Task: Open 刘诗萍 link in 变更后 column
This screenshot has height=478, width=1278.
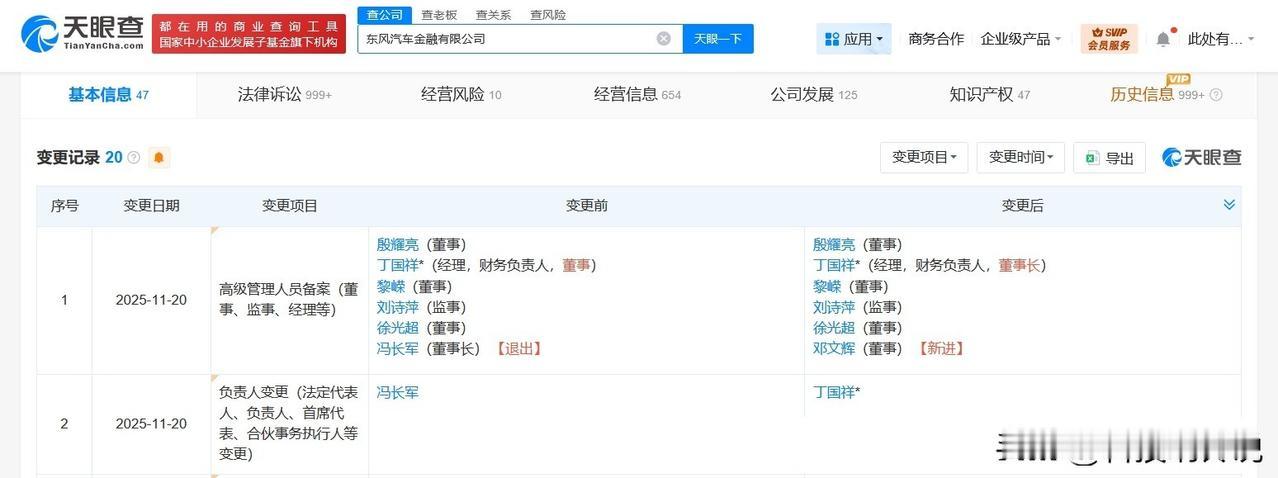Action: [834, 307]
